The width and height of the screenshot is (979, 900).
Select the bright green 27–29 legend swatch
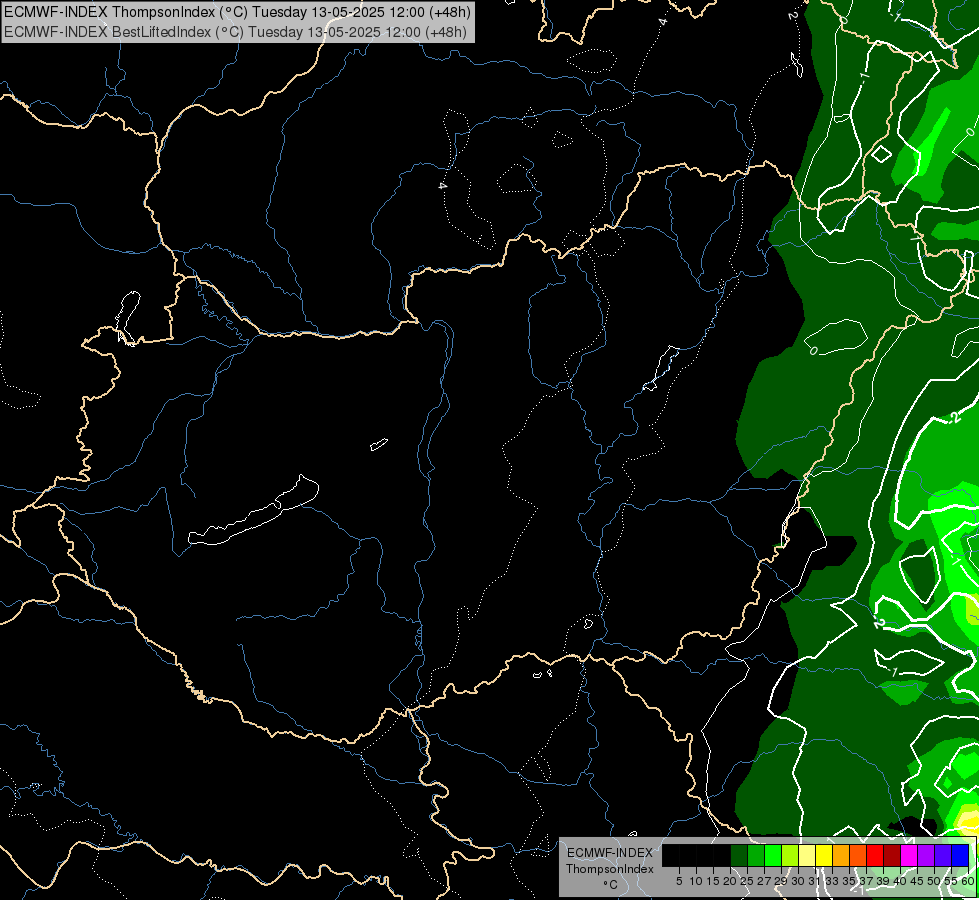click(773, 855)
